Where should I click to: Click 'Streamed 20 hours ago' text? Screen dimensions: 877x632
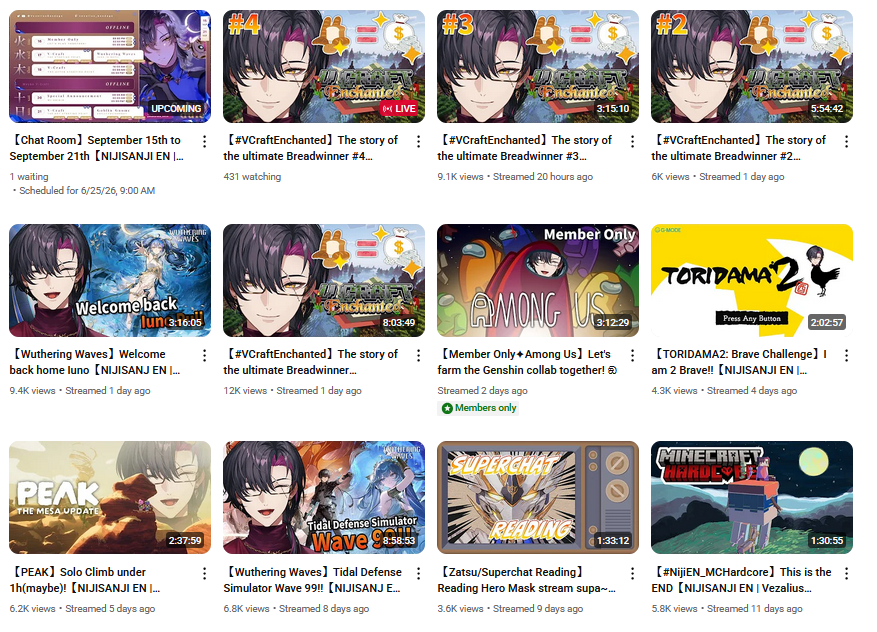(543, 177)
